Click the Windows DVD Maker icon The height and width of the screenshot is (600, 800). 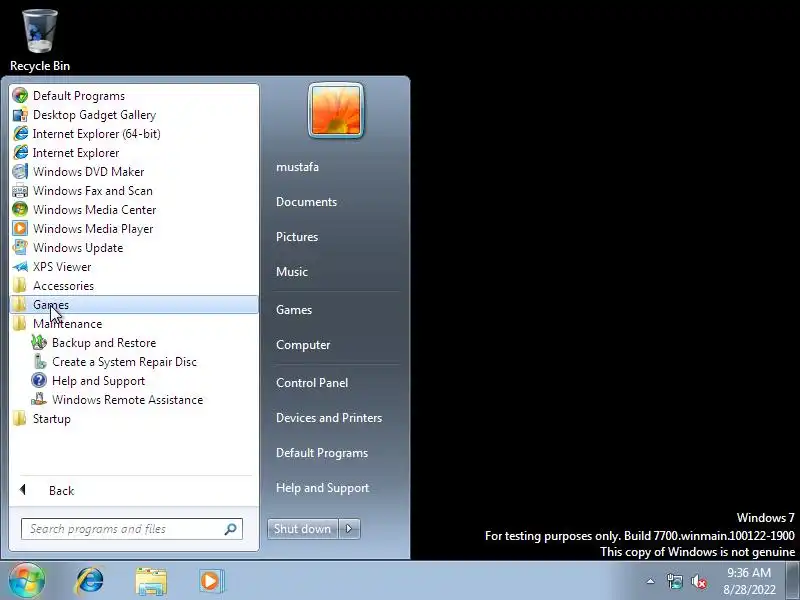pos(20,172)
